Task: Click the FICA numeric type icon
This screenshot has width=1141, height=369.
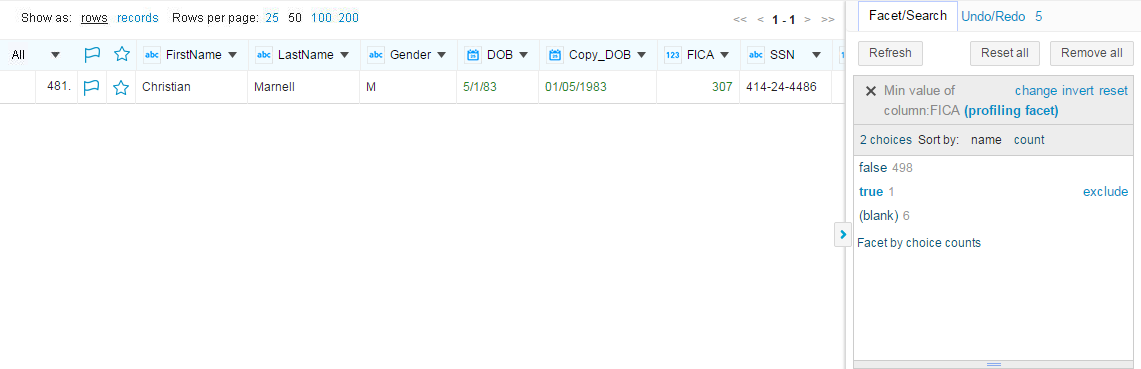Action: (x=673, y=55)
